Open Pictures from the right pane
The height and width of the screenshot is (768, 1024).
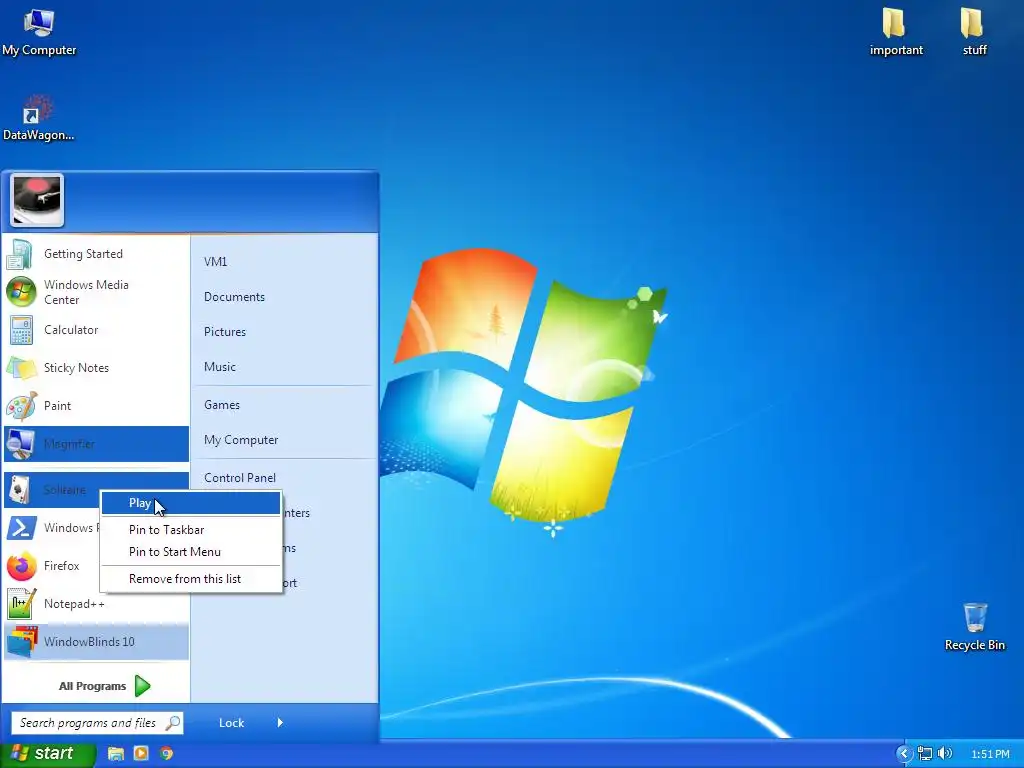225,332
